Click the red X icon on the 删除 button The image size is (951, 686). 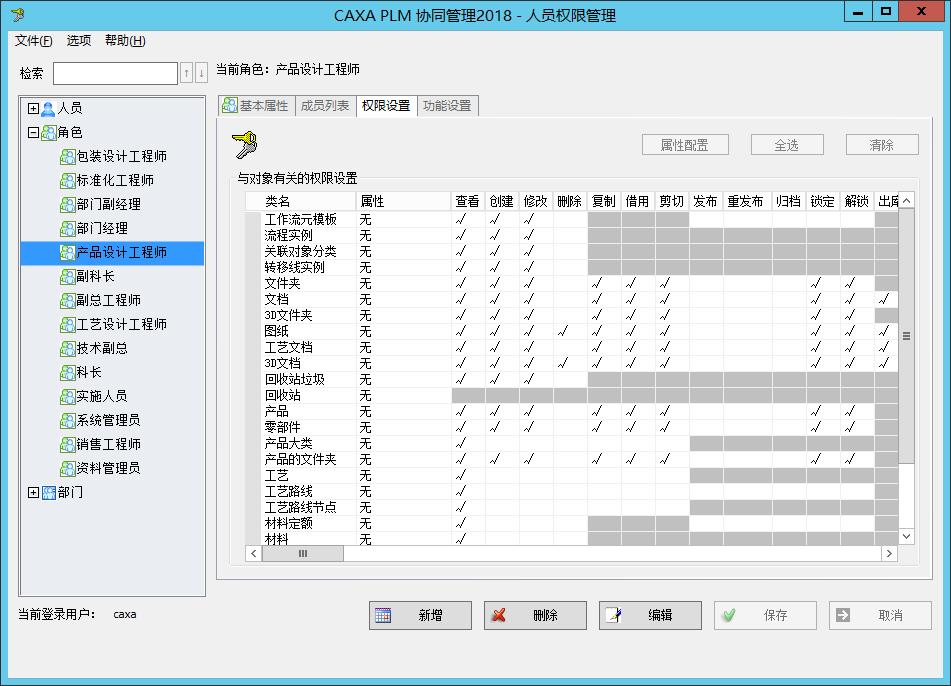[x=500, y=615]
